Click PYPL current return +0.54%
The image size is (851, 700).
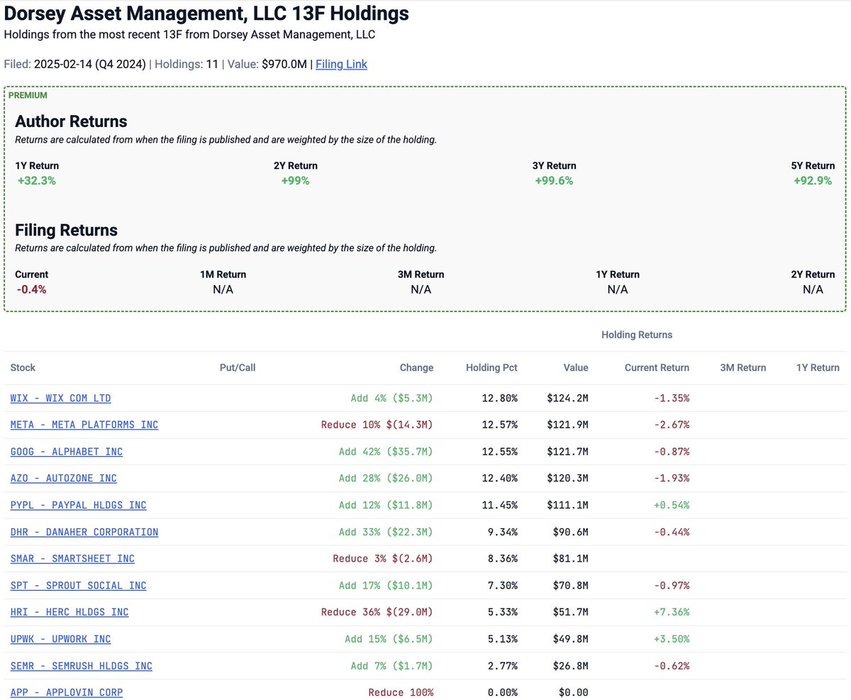pyautogui.click(x=671, y=505)
